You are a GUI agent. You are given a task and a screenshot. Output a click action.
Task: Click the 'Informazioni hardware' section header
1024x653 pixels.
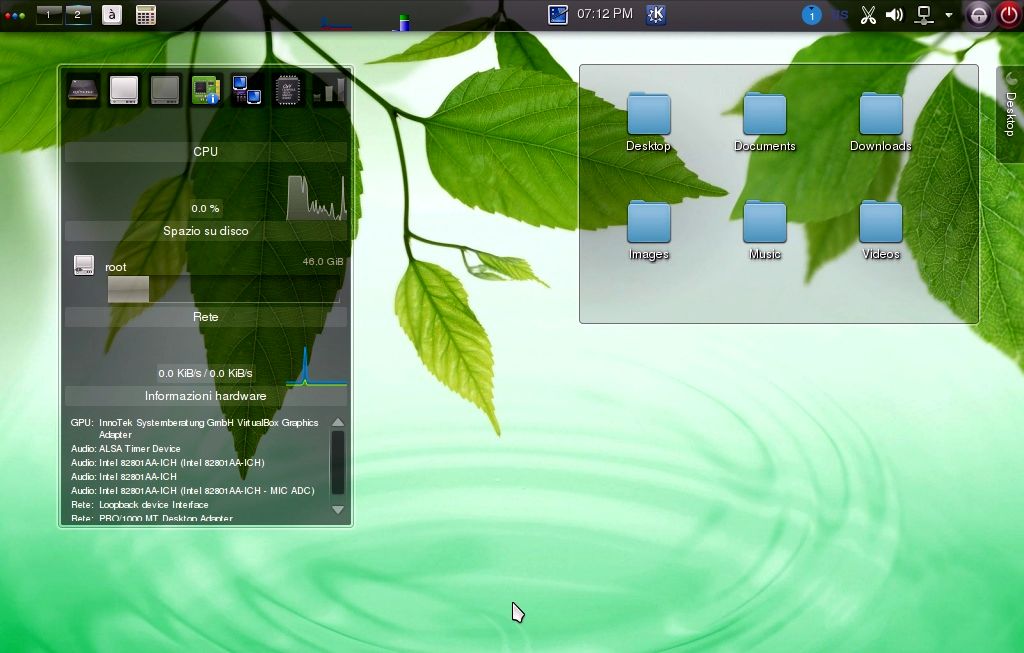coord(206,396)
